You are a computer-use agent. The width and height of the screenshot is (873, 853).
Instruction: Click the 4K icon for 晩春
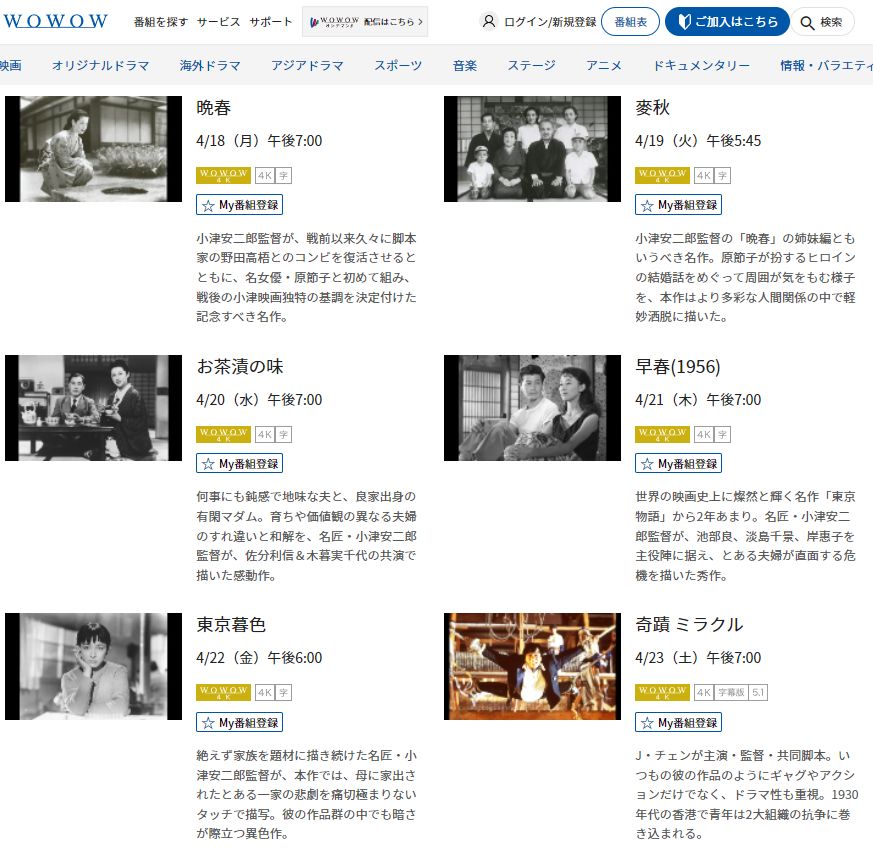pyautogui.click(x=264, y=176)
